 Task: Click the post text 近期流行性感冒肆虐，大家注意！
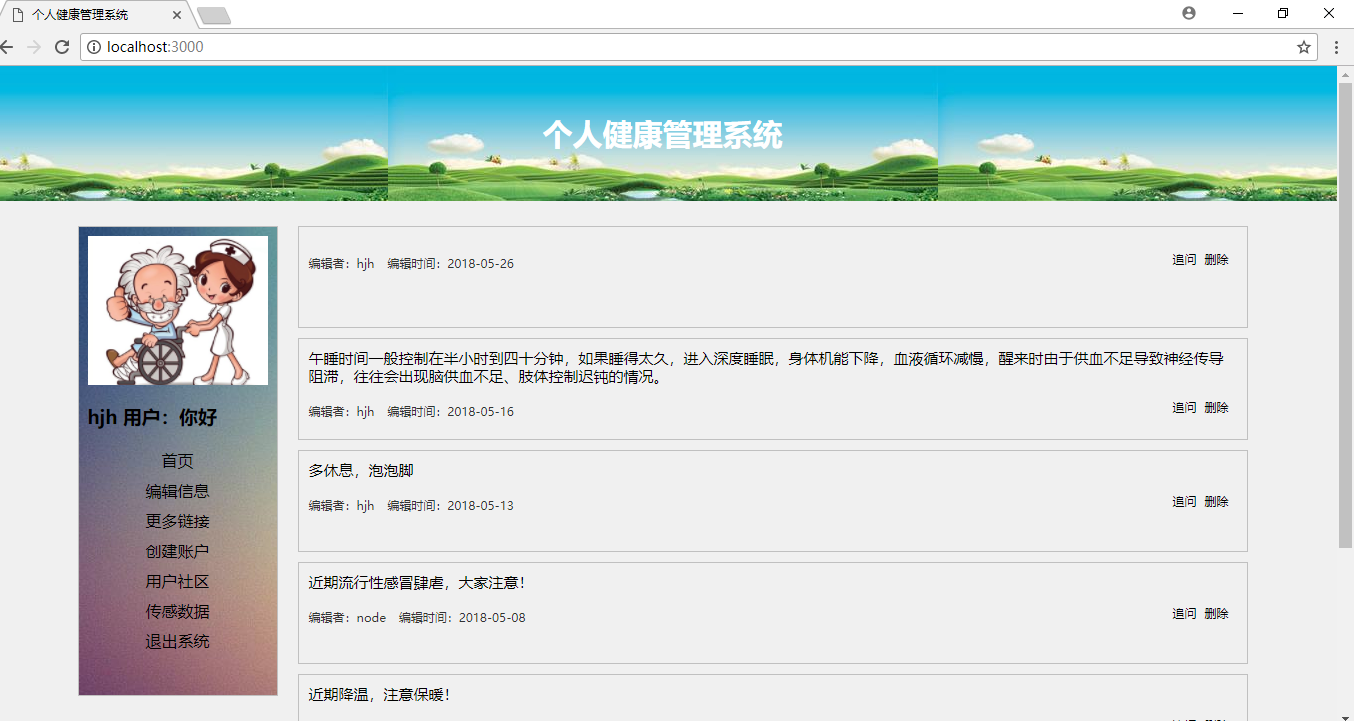coord(418,583)
